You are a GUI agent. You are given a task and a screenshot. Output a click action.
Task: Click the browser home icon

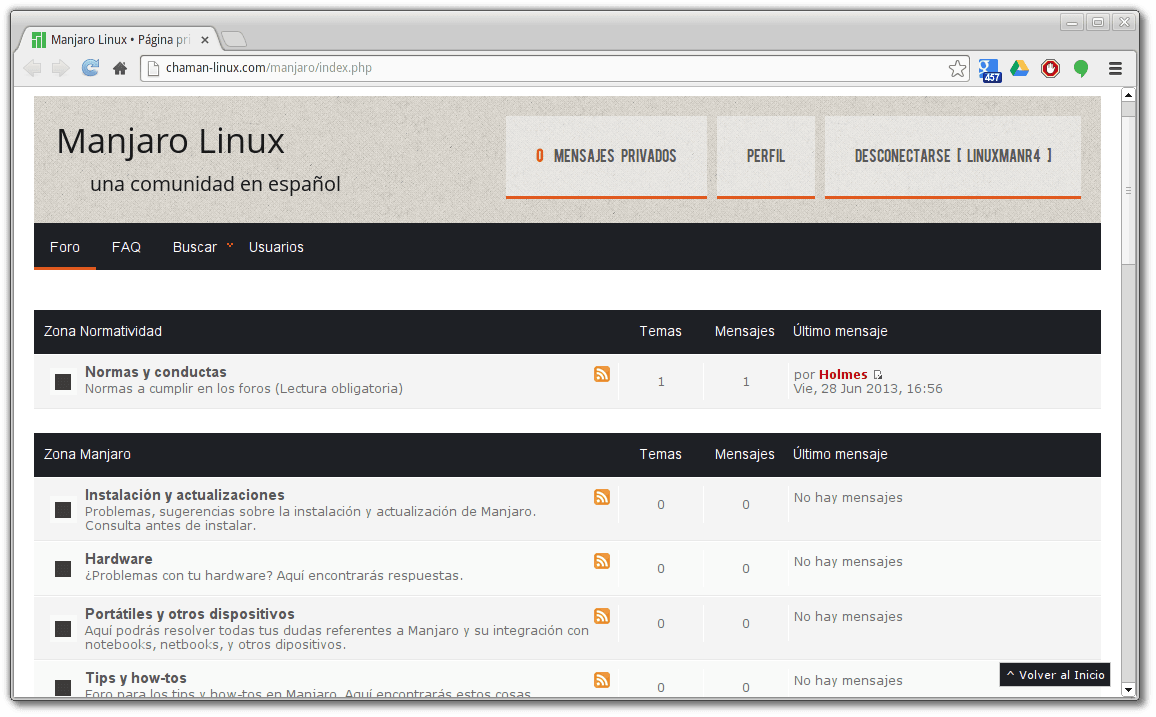coord(118,68)
